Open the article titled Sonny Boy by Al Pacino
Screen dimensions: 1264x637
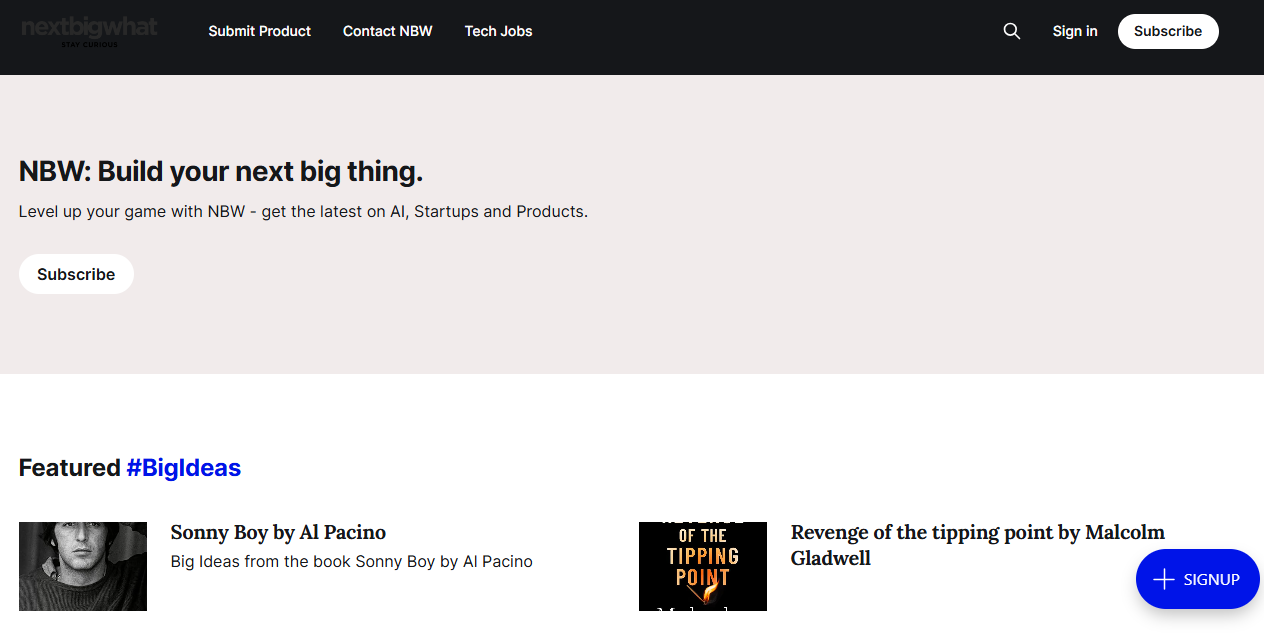click(278, 532)
